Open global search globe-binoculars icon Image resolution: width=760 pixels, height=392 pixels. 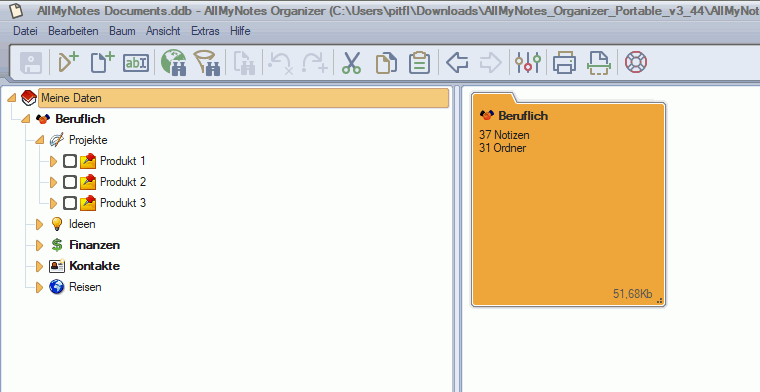click(x=174, y=63)
